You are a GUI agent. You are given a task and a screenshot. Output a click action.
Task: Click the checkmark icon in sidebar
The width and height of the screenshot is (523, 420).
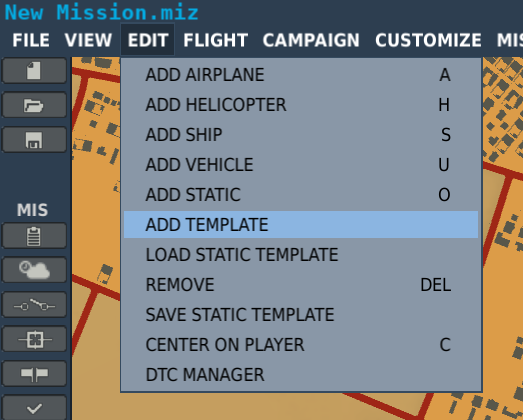click(34, 408)
